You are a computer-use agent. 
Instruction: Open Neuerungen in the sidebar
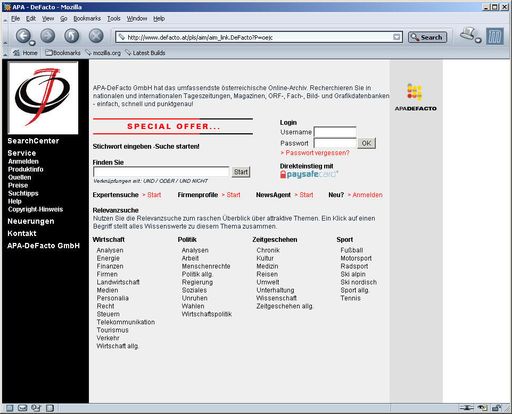coord(31,221)
